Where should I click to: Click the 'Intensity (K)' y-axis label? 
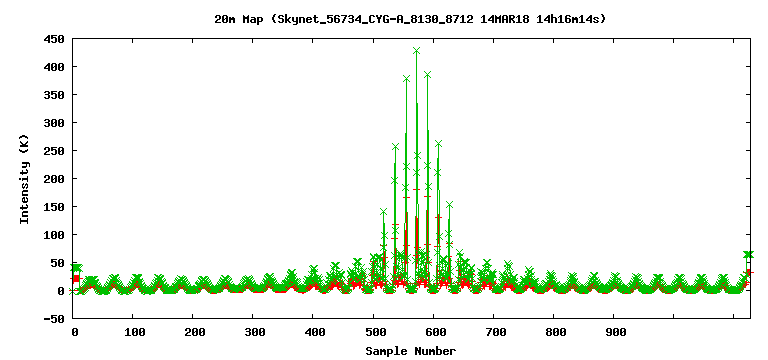point(24,179)
